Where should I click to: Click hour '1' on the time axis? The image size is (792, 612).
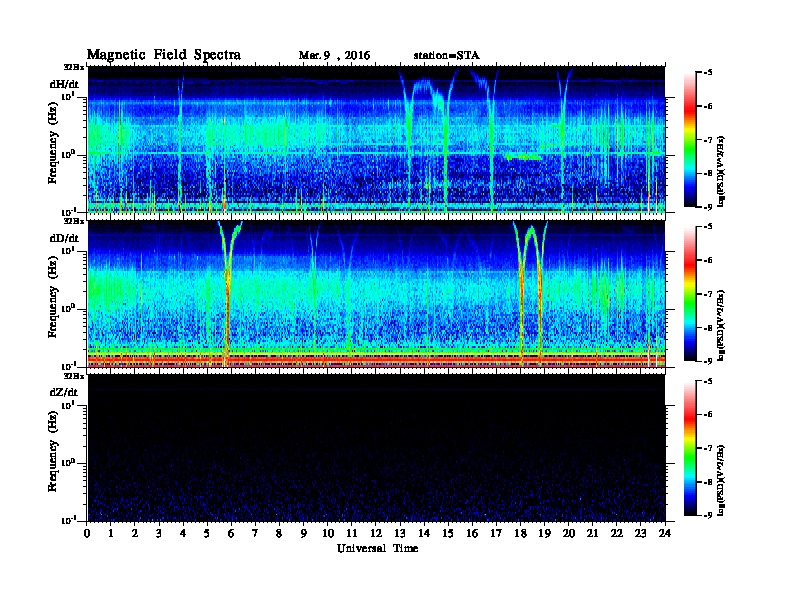click(x=111, y=533)
